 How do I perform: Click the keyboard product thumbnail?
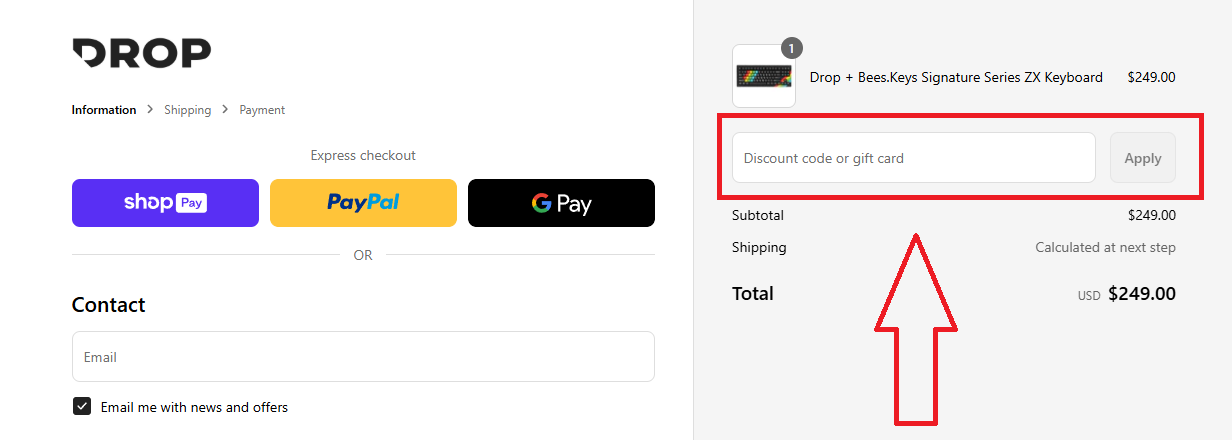(x=764, y=76)
